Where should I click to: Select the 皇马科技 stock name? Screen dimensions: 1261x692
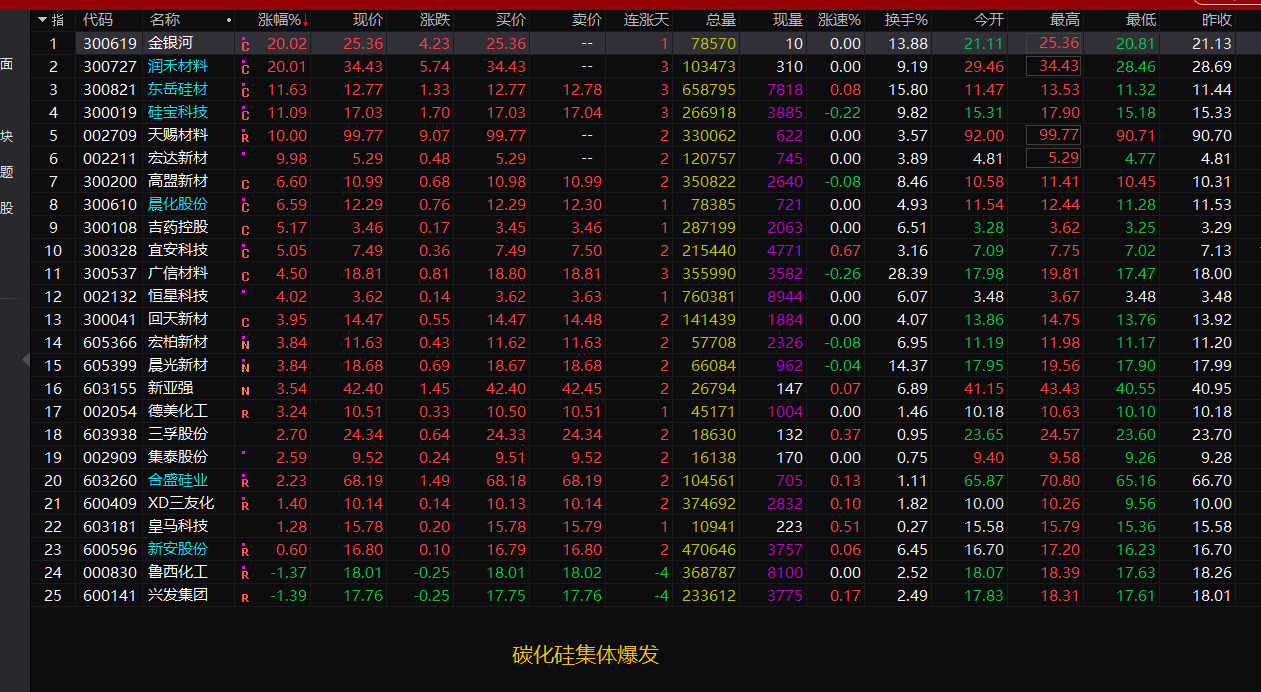click(178, 526)
